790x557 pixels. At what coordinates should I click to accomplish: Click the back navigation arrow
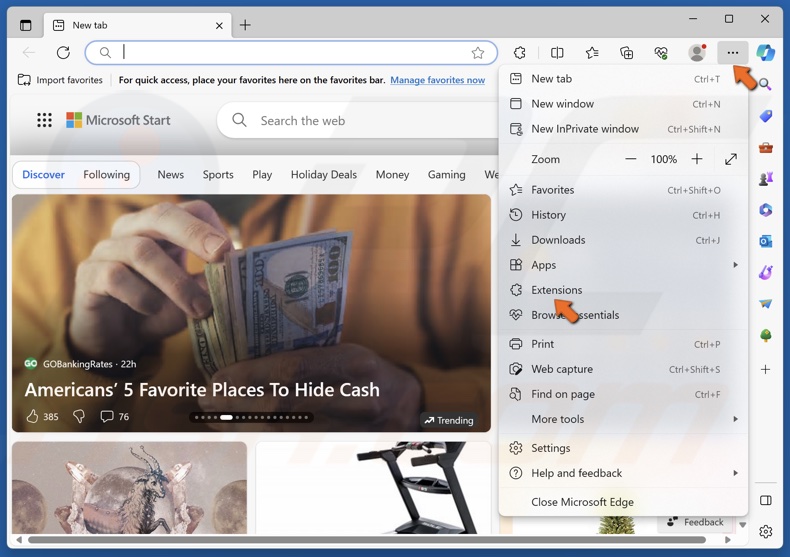pyautogui.click(x=29, y=52)
